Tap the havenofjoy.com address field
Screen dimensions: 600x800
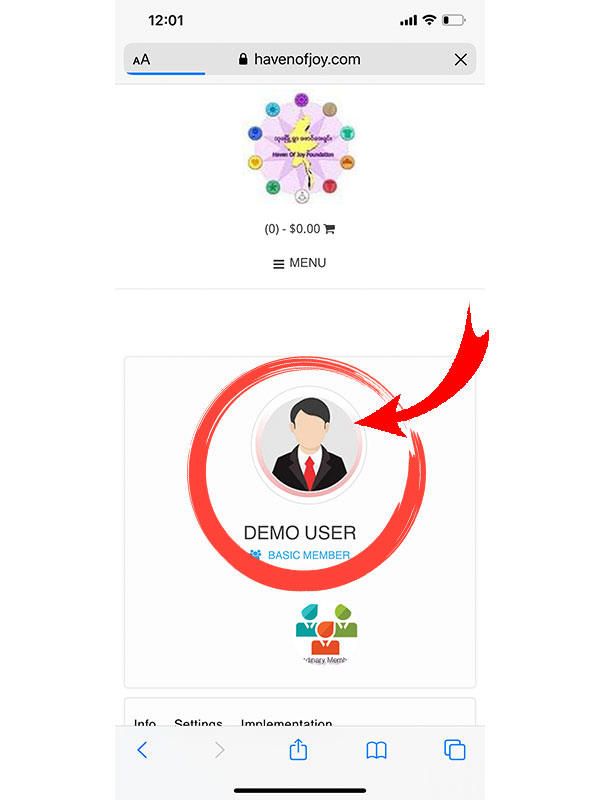click(x=300, y=60)
